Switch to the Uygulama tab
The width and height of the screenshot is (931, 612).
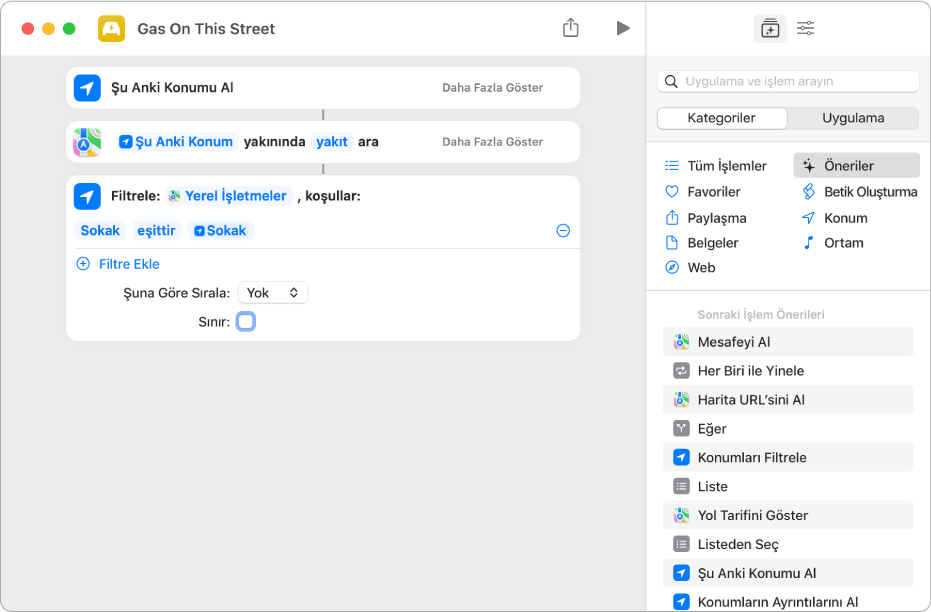click(852, 118)
